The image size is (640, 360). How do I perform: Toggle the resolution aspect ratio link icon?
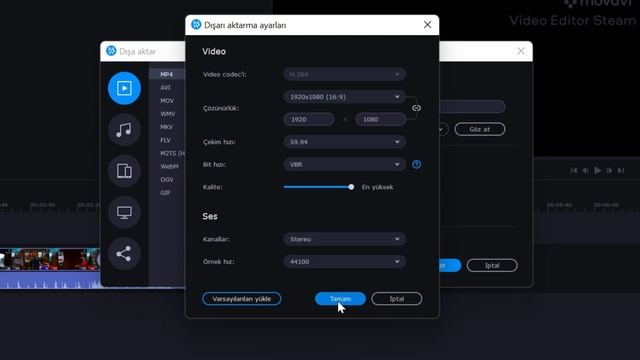click(x=416, y=108)
